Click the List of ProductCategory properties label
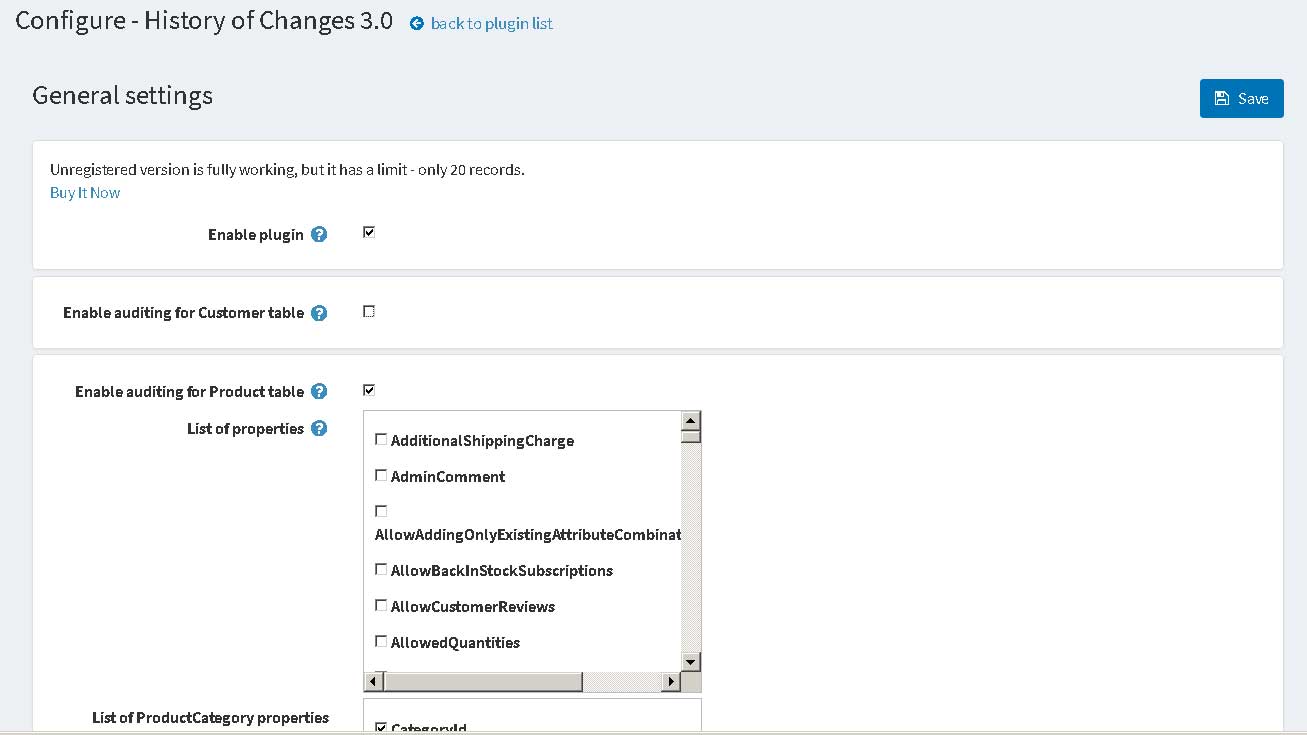Screen dimensions: 1307x735 click(x=210, y=718)
